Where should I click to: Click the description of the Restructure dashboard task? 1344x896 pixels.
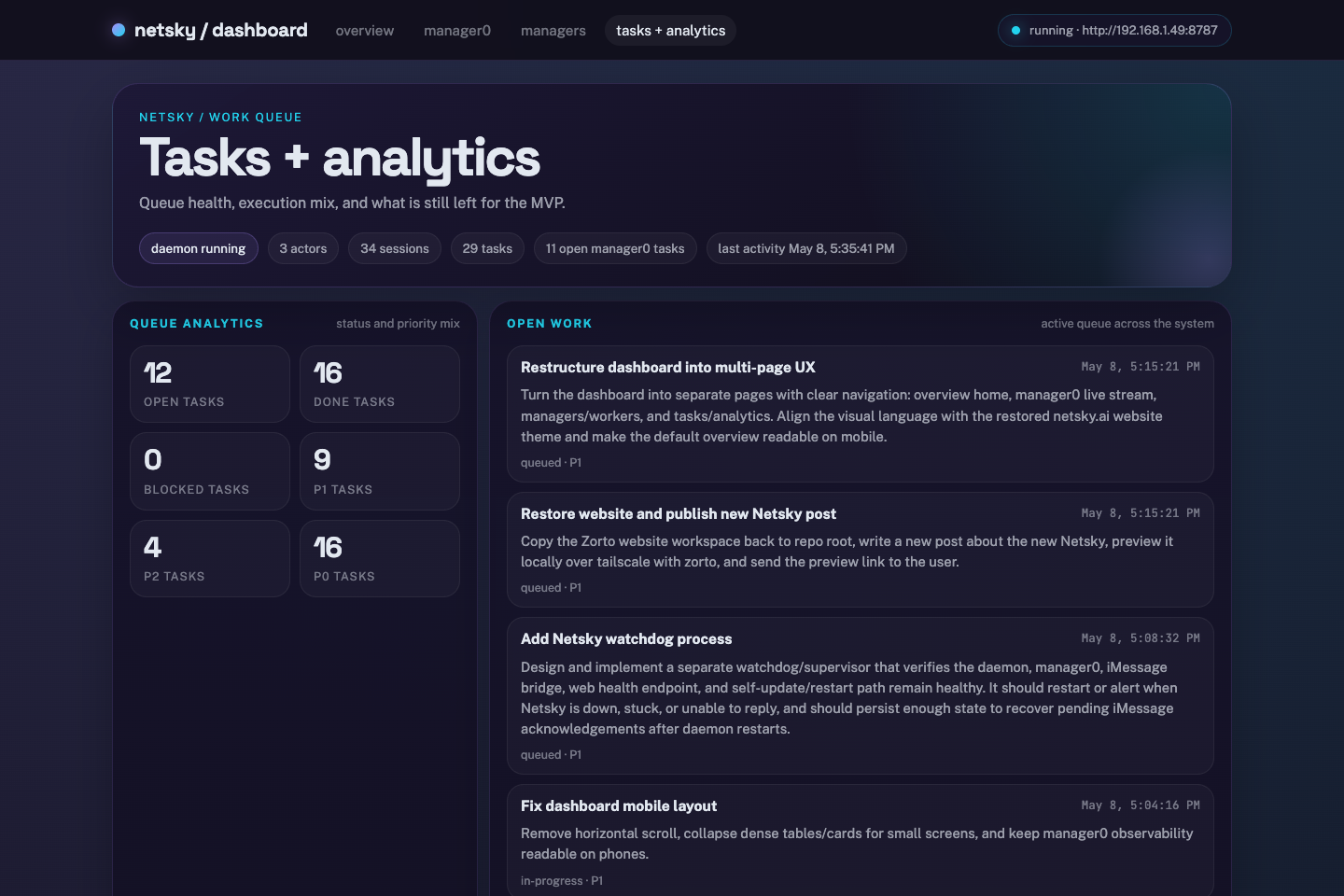click(x=842, y=415)
